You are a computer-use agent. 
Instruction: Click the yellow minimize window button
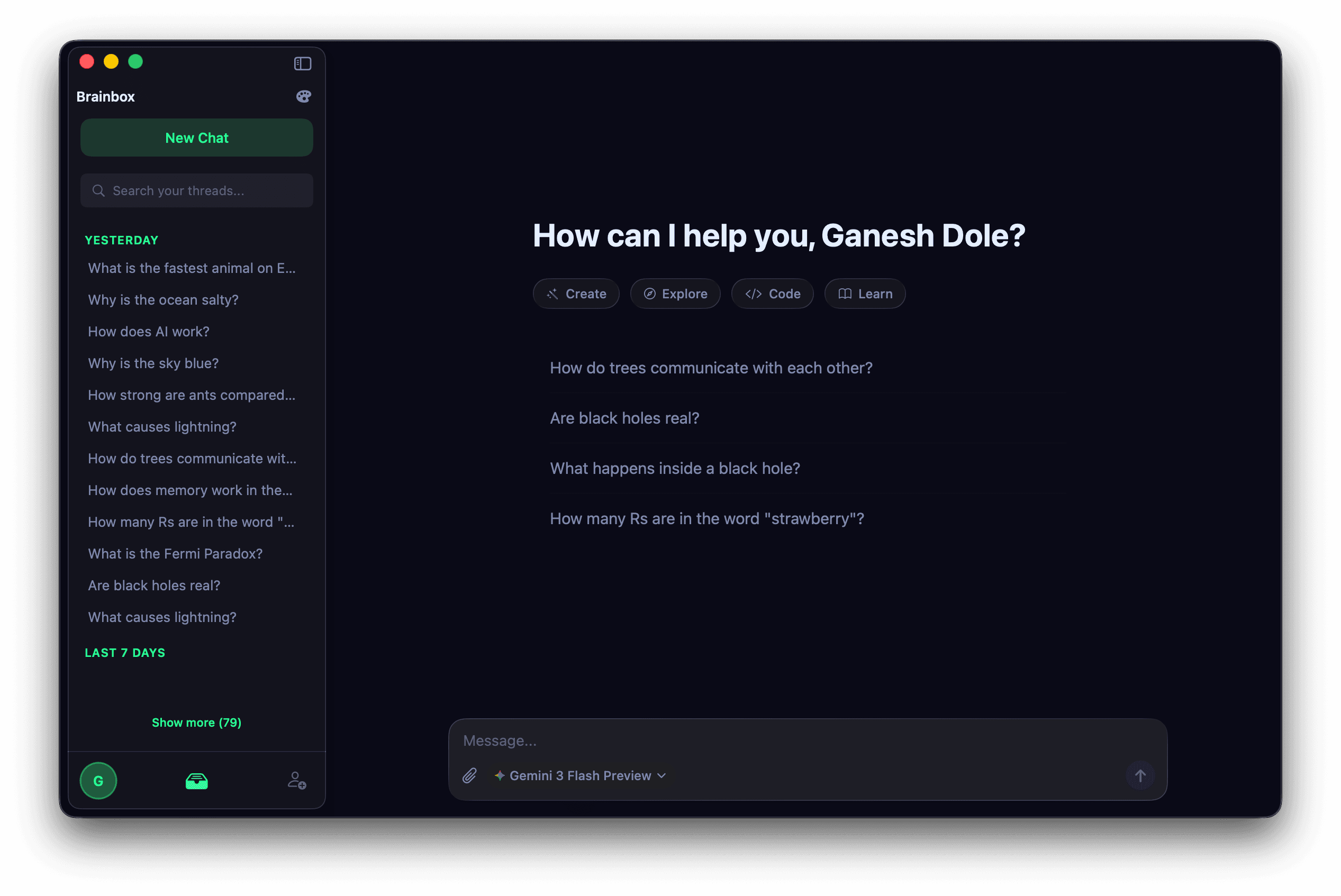tap(111, 62)
